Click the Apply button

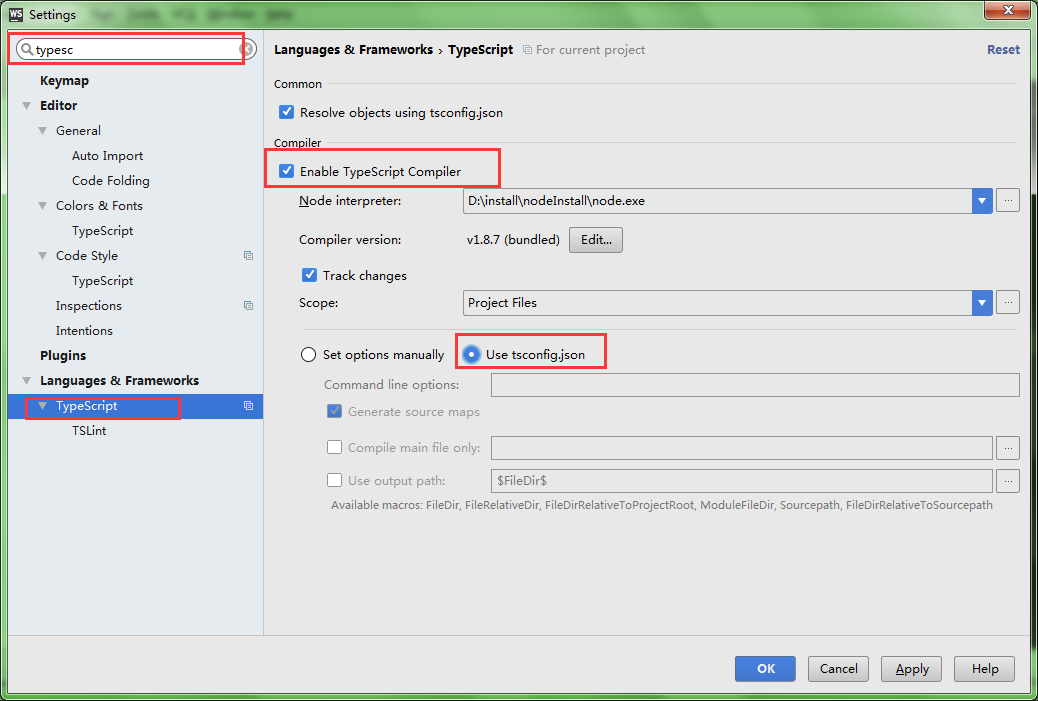pyautogui.click(x=912, y=669)
